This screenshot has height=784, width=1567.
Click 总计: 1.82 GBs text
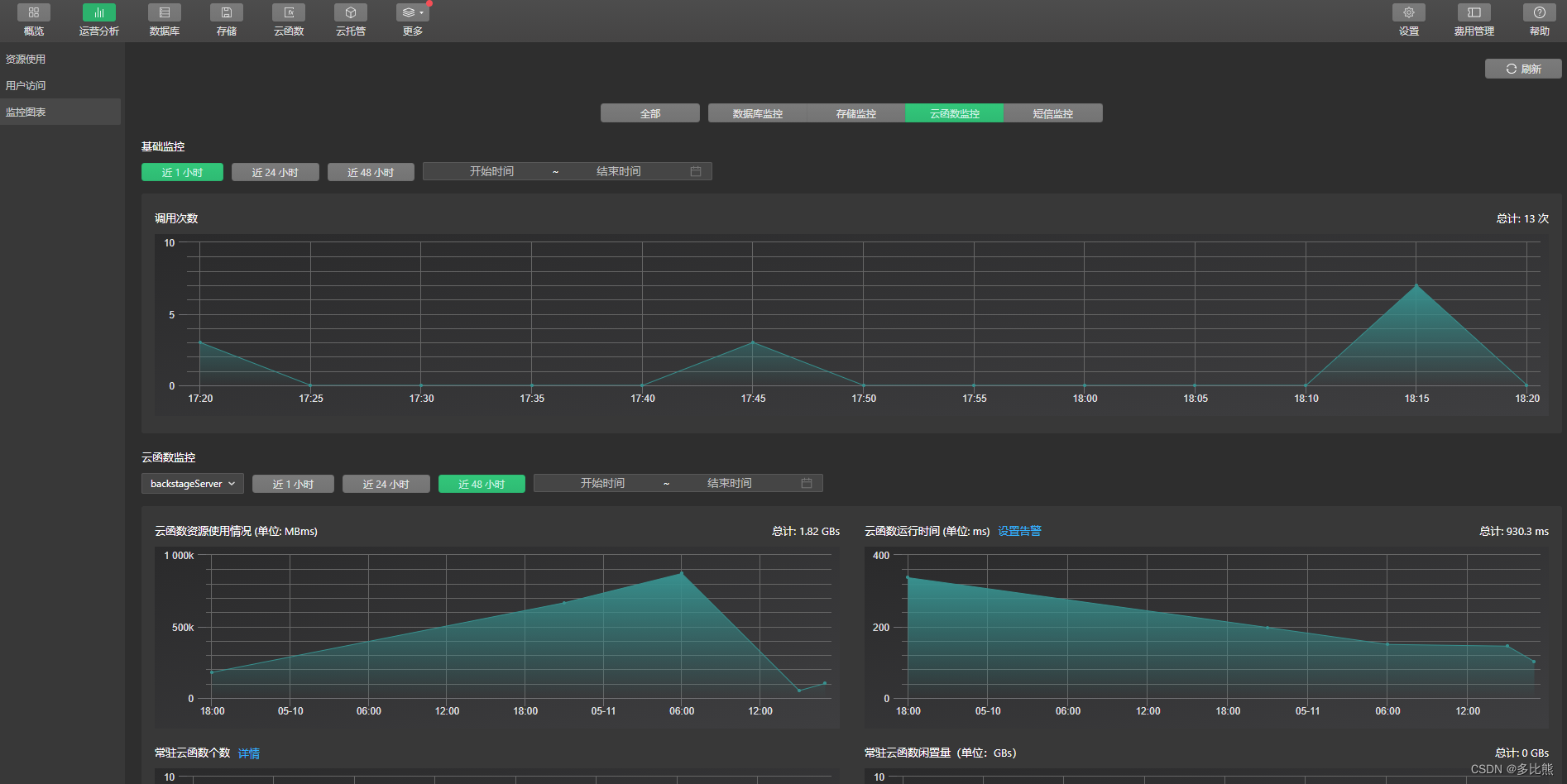click(806, 531)
